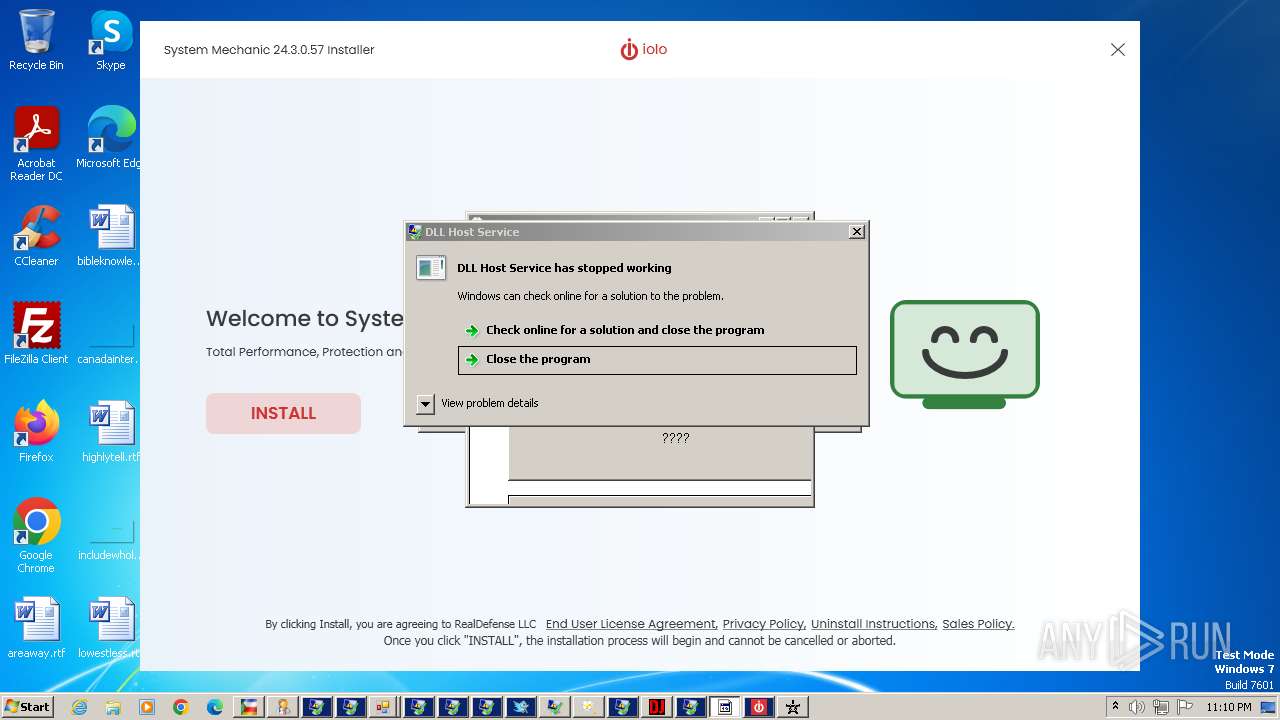Show hidden system tray icons
Screen dimensions: 1280x720
1115,707
